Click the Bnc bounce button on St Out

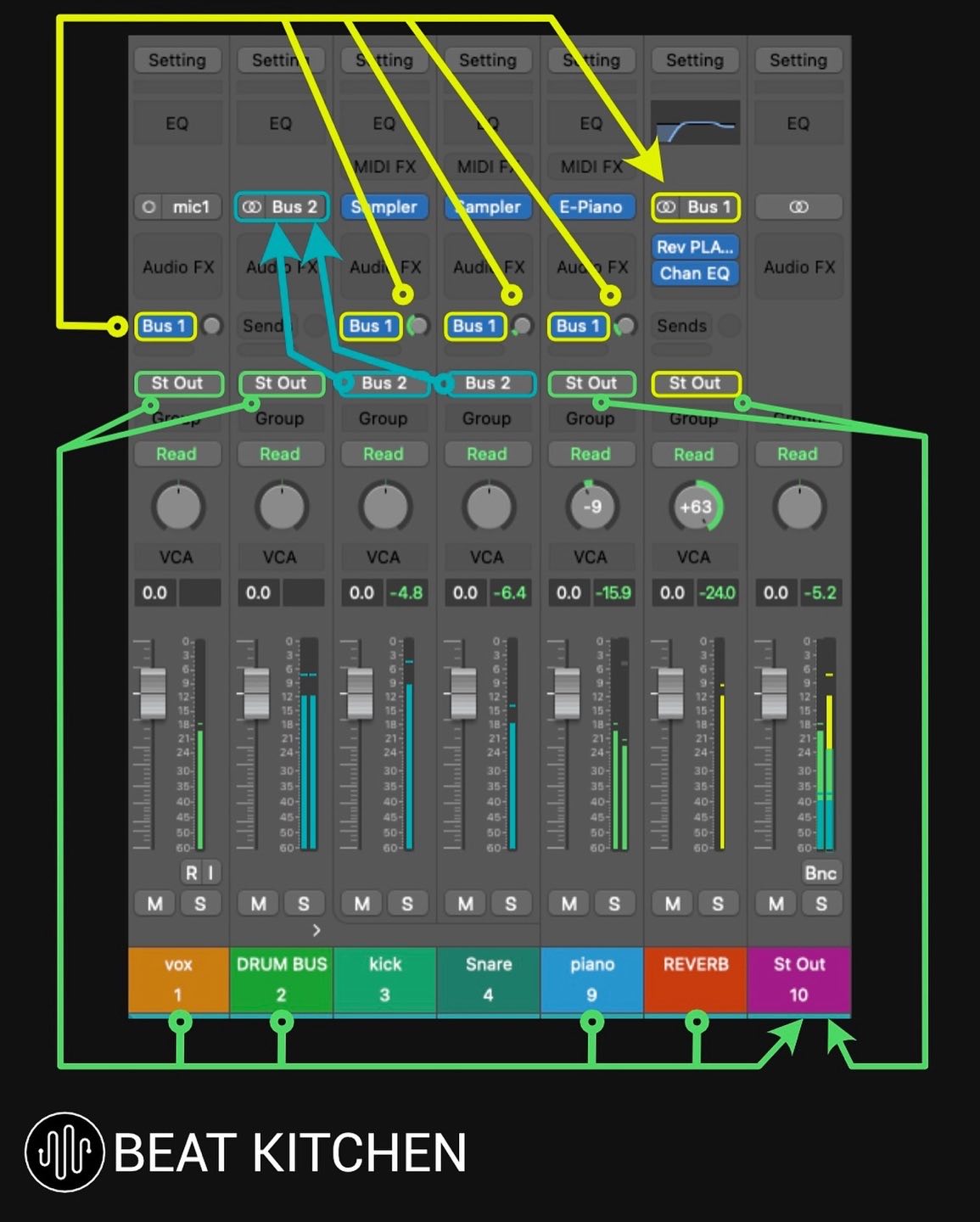[820, 872]
